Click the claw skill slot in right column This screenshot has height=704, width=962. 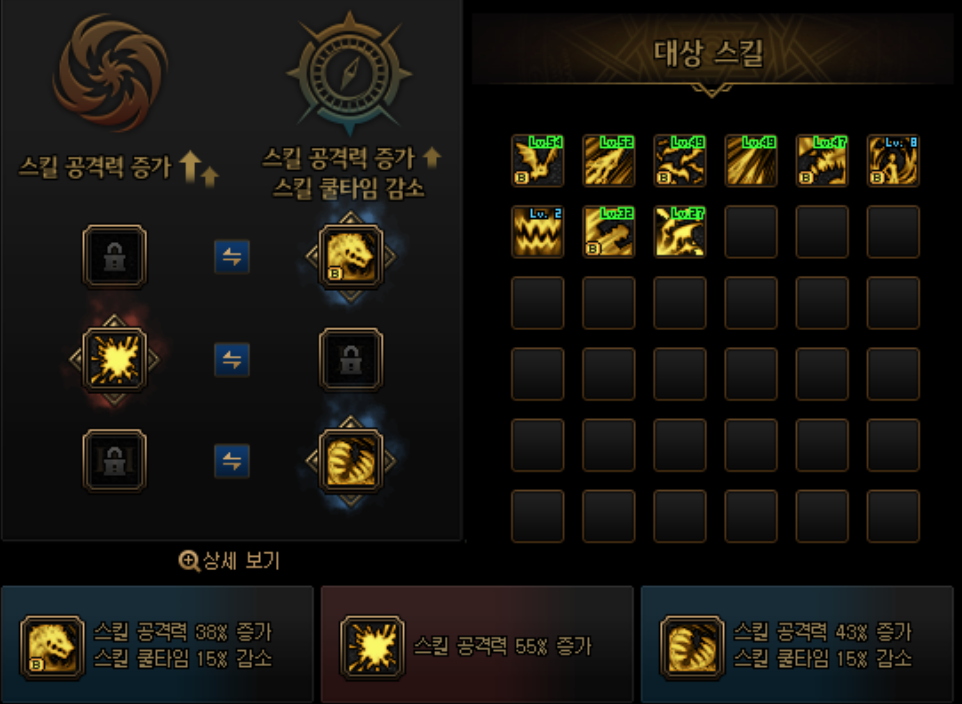350,461
